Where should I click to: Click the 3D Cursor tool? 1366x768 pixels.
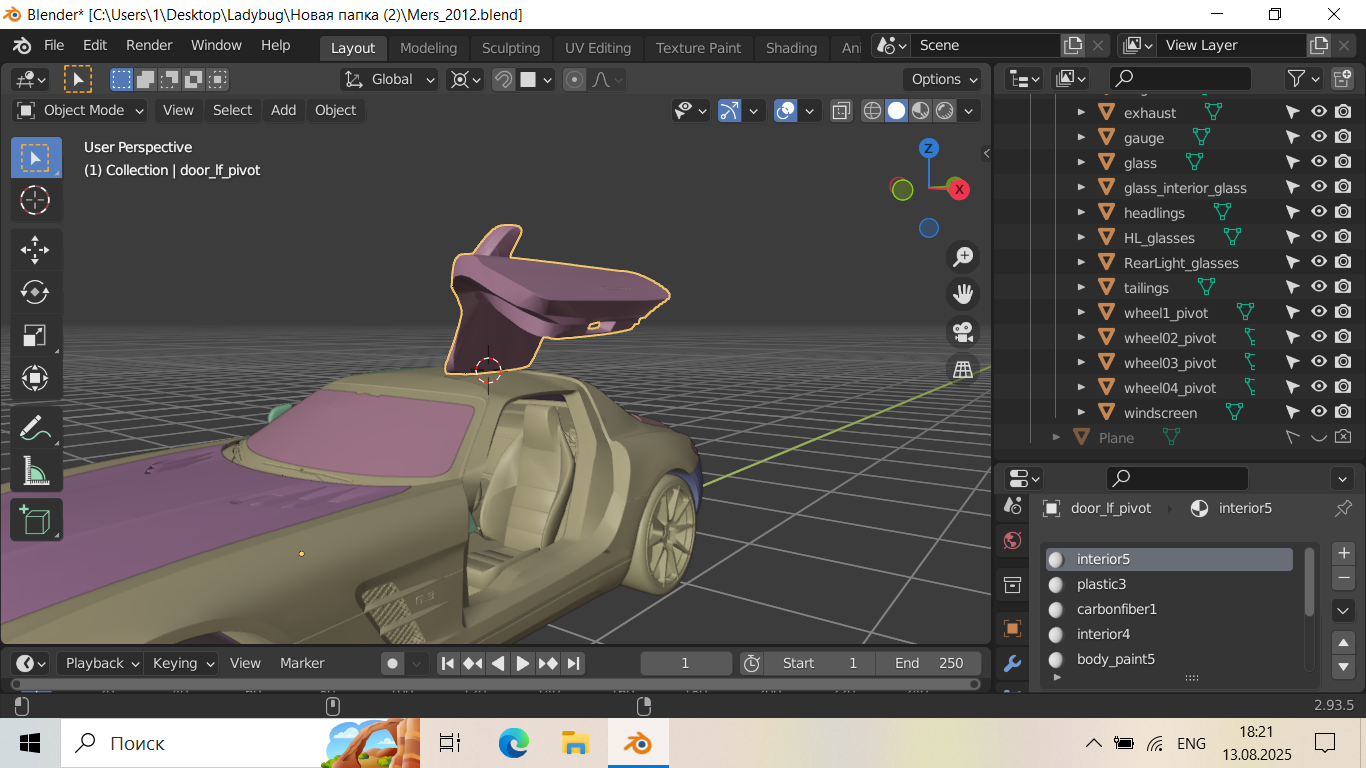click(x=35, y=200)
